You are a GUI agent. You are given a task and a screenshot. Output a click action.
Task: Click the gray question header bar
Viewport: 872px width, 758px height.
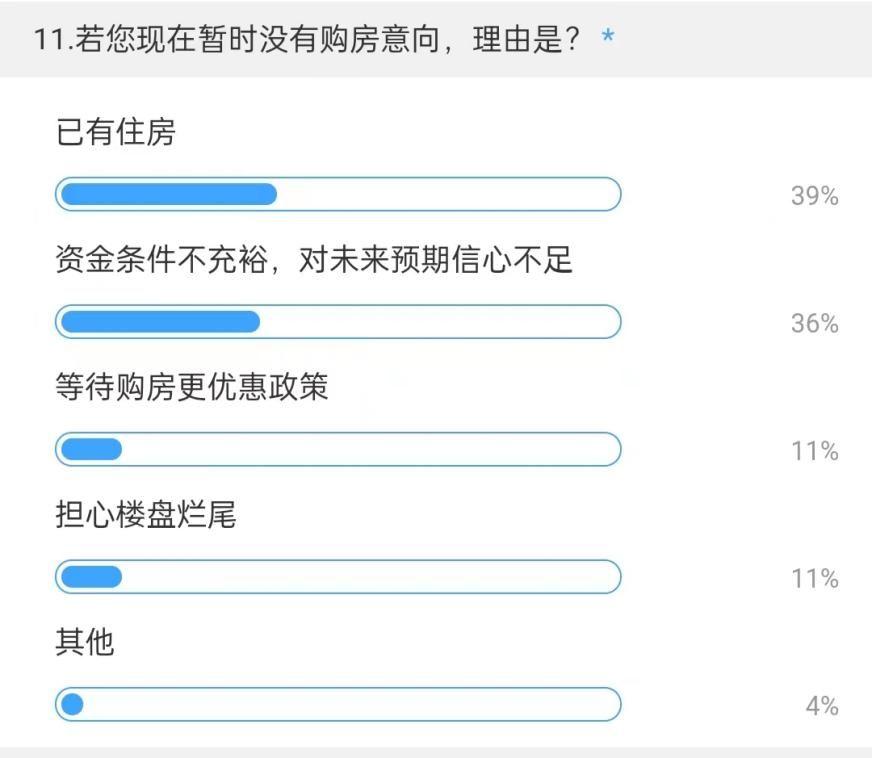pos(436,39)
